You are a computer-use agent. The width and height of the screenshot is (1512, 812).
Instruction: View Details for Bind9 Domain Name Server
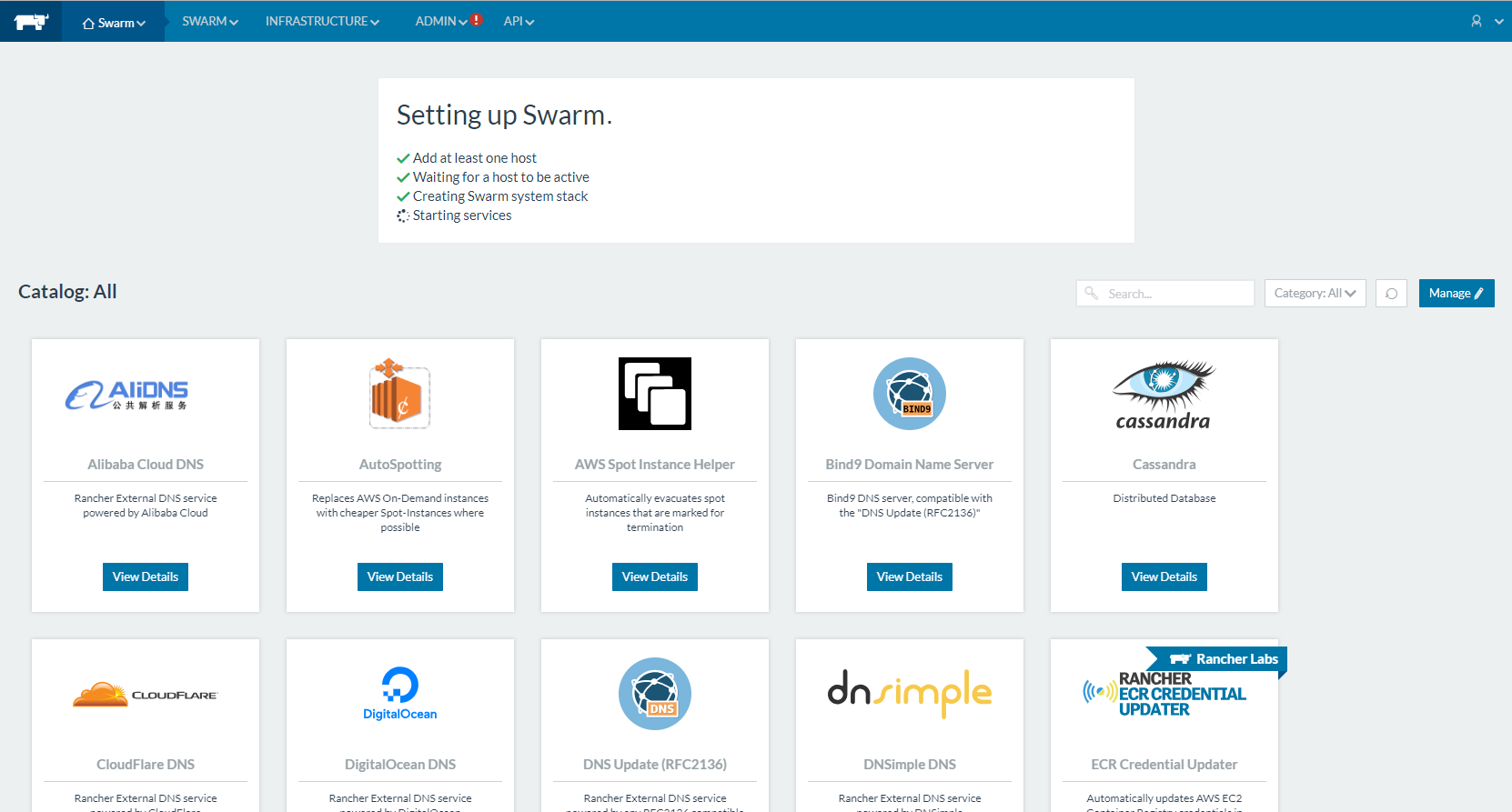pyautogui.click(x=910, y=576)
